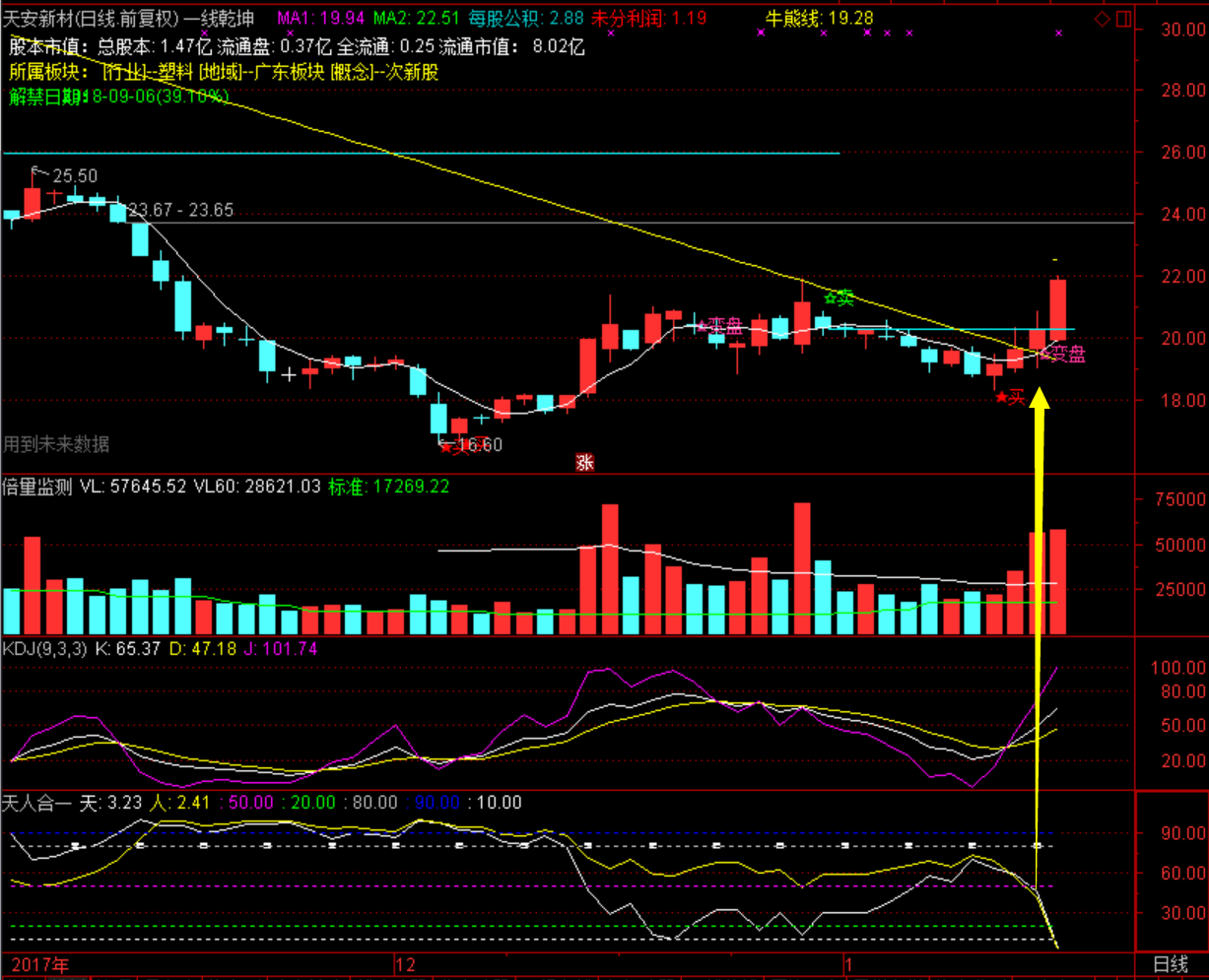Click the 23.67 - 23.65 gap label

(x=180, y=209)
